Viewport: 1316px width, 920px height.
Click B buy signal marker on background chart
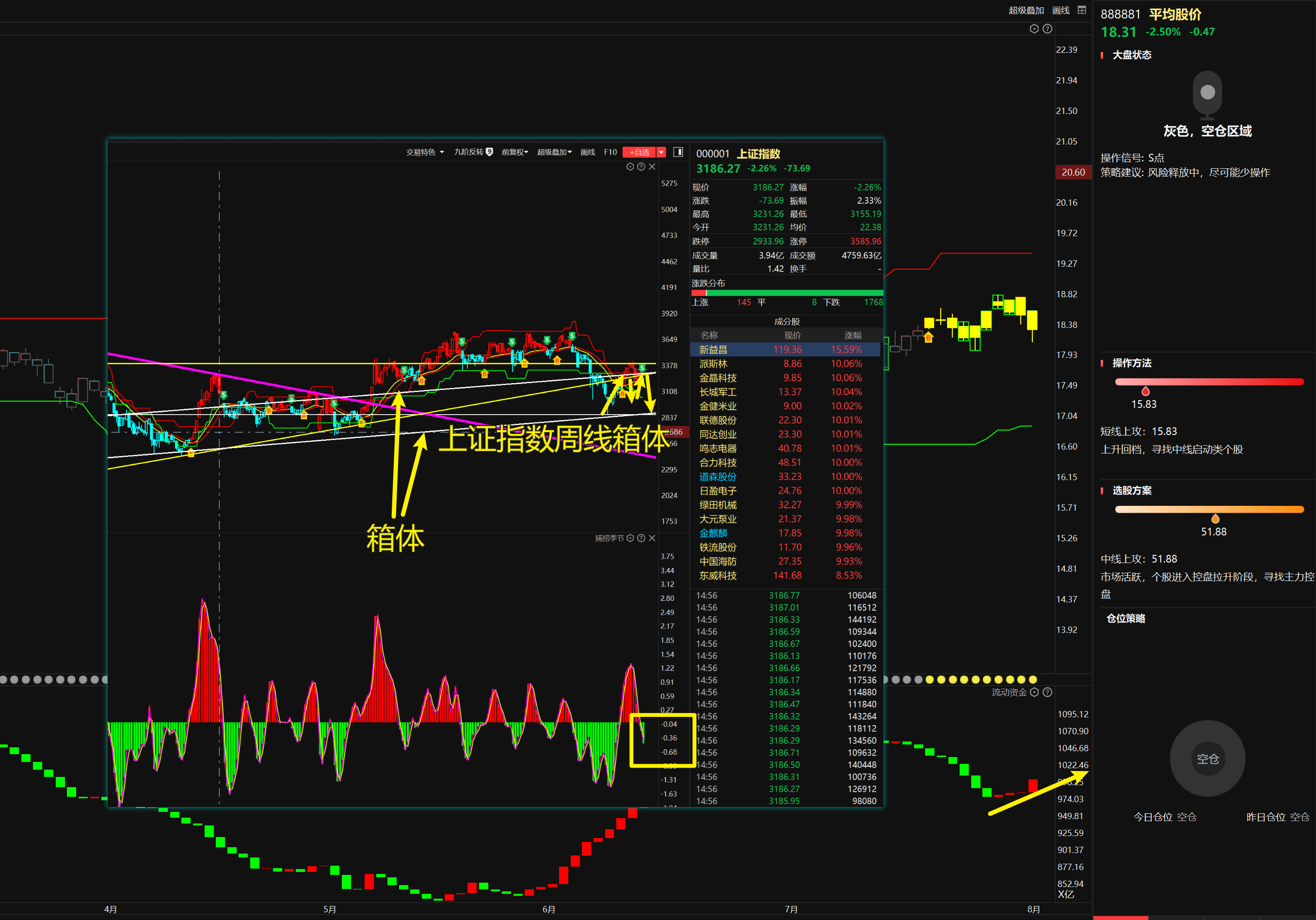(929, 338)
